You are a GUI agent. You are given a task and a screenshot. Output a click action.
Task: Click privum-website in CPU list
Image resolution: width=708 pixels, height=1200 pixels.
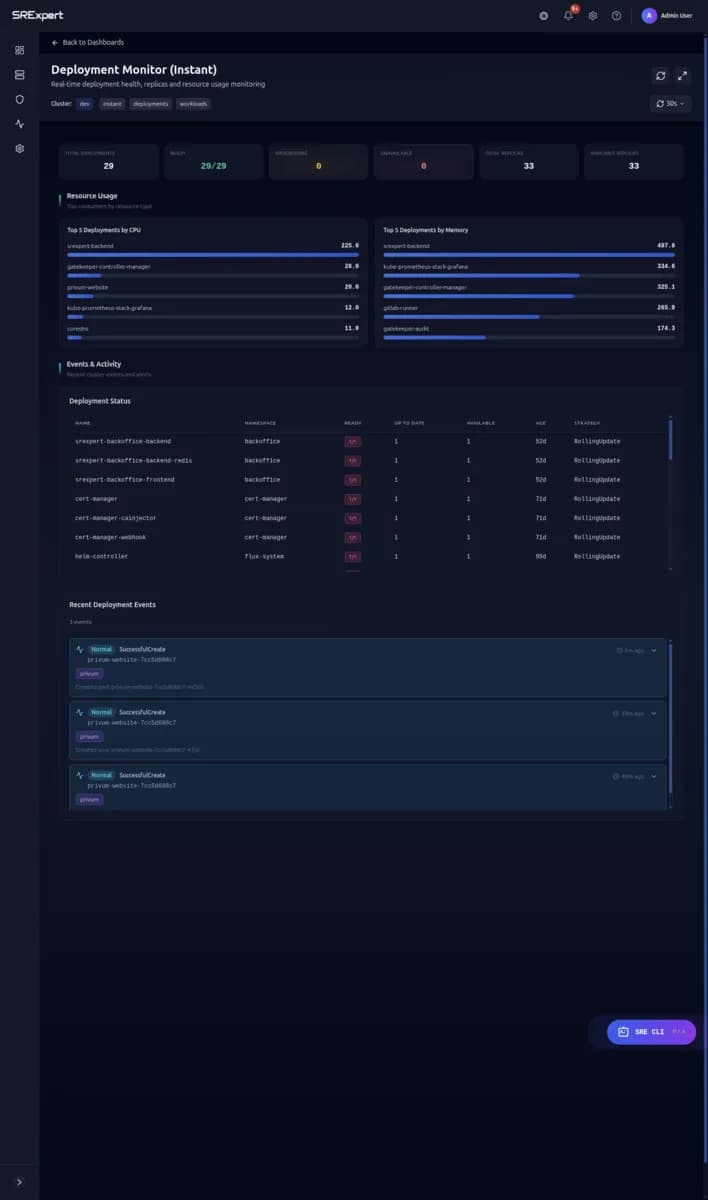pyautogui.click(x=87, y=287)
